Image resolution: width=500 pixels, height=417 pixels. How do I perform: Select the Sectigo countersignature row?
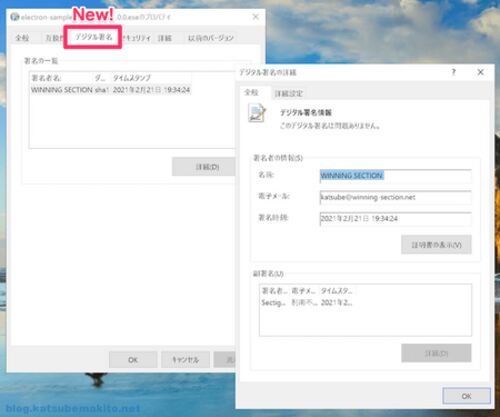click(x=307, y=303)
